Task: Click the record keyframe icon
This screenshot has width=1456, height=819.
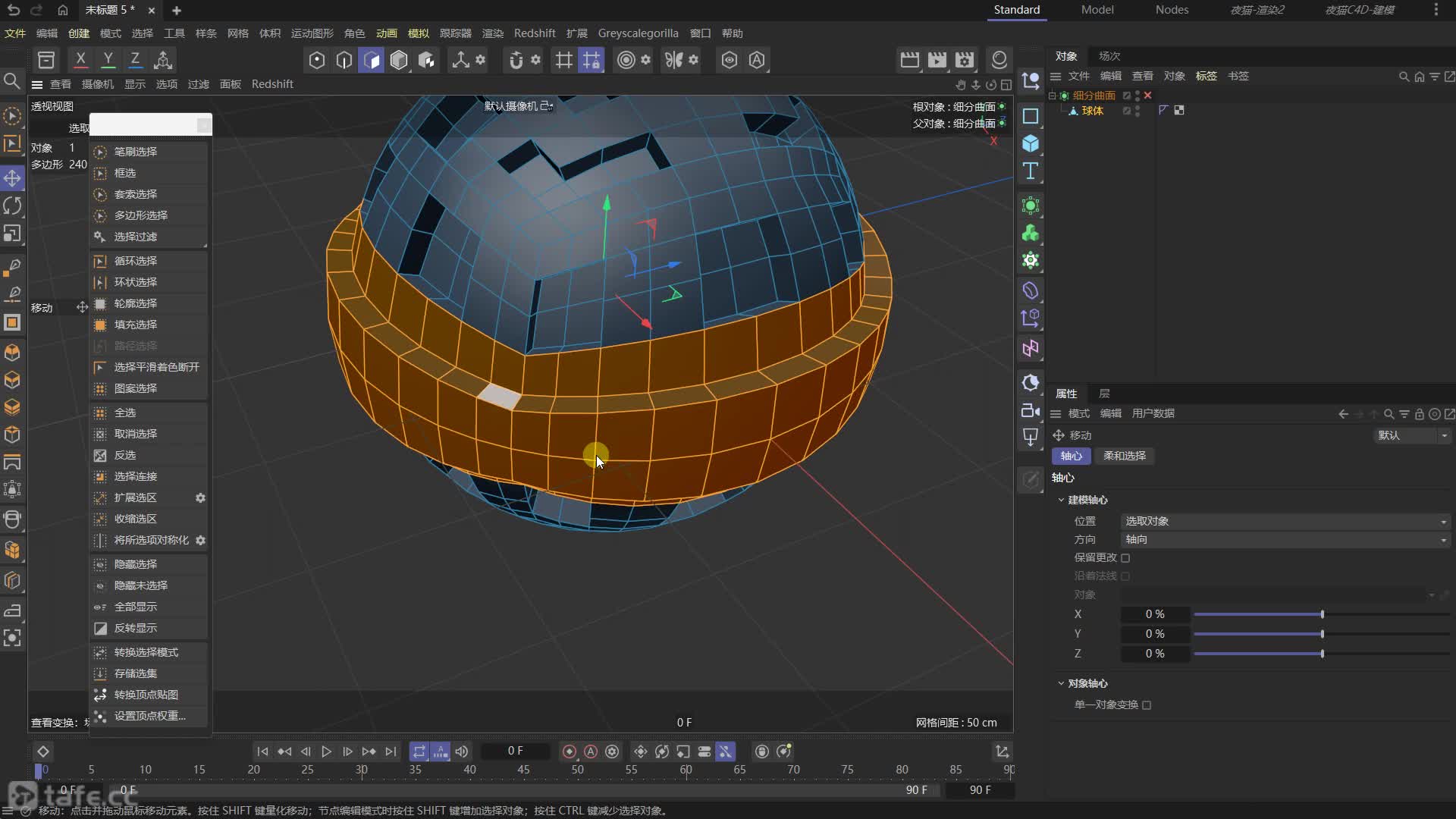Action: point(570,752)
